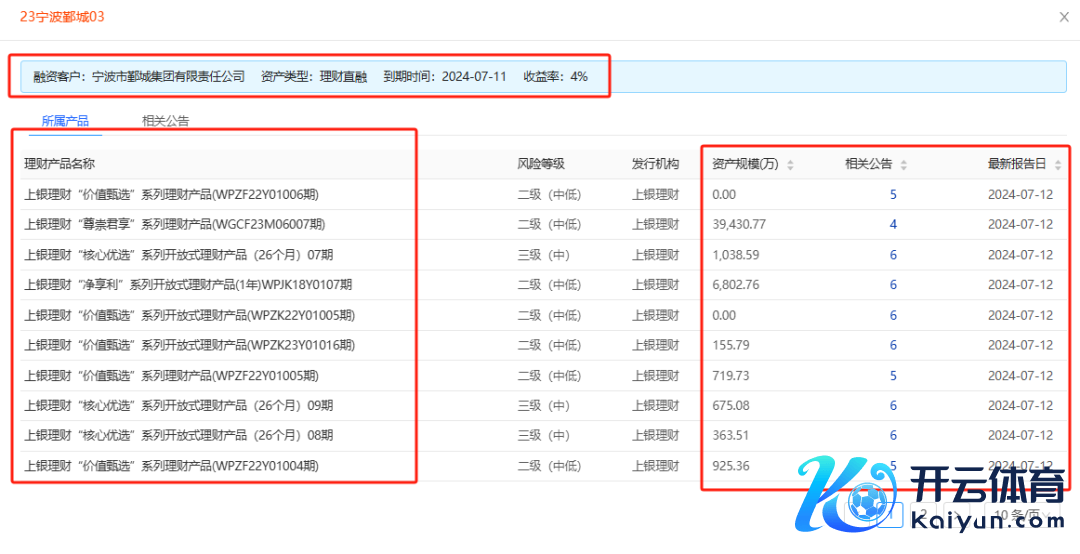Click sort arrows beside 相关公告 header
Image resolution: width=1080 pixels, height=554 pixels.
(x=904, y=165)
